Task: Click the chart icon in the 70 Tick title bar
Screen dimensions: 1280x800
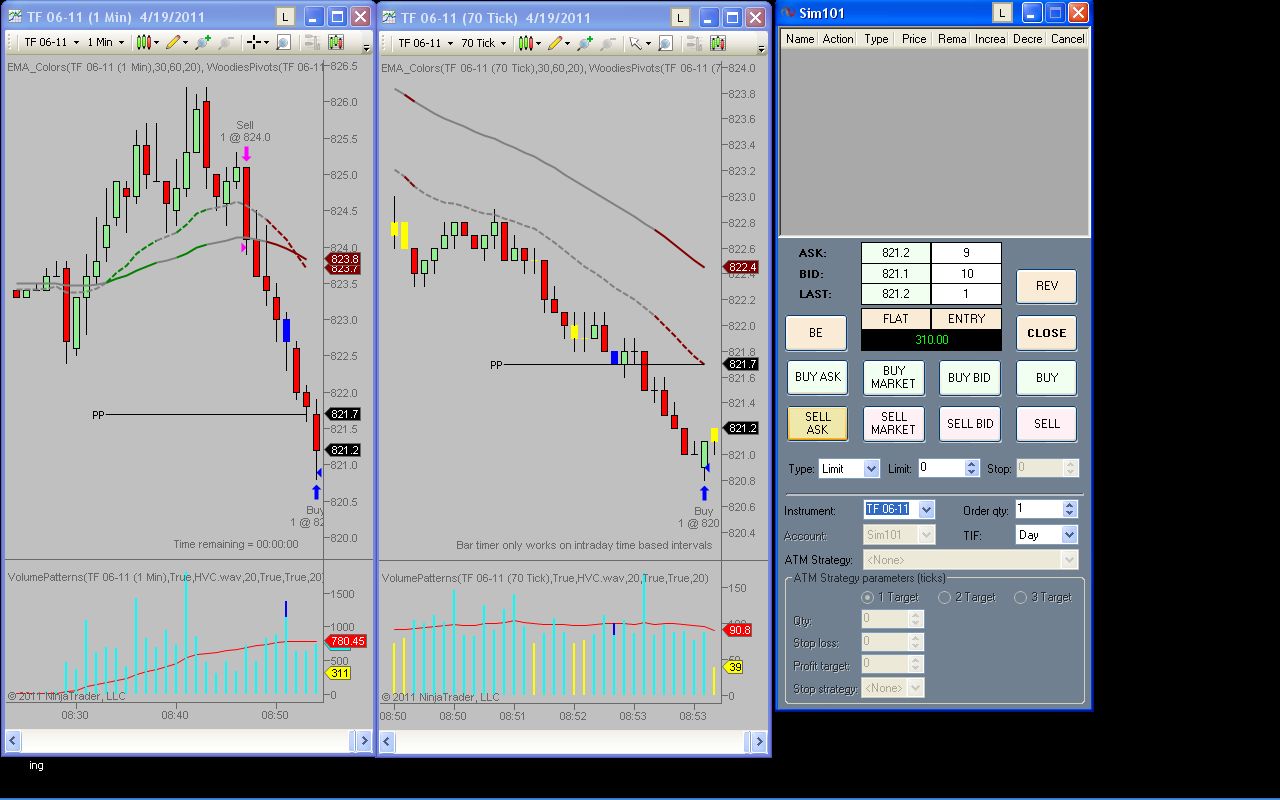Action: 390,17
